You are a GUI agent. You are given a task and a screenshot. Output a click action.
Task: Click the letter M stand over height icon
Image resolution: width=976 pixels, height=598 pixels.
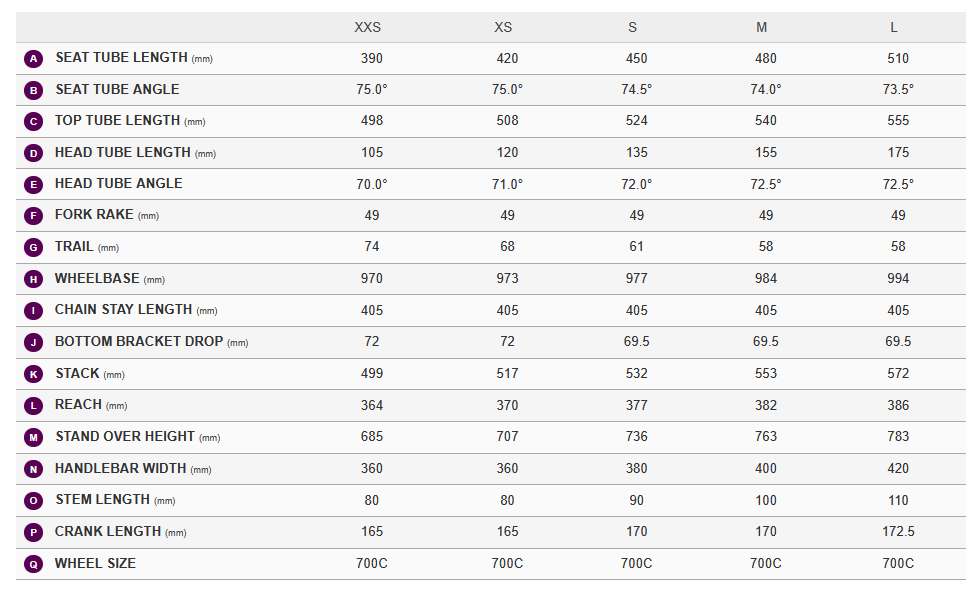[x=33, y=437]
